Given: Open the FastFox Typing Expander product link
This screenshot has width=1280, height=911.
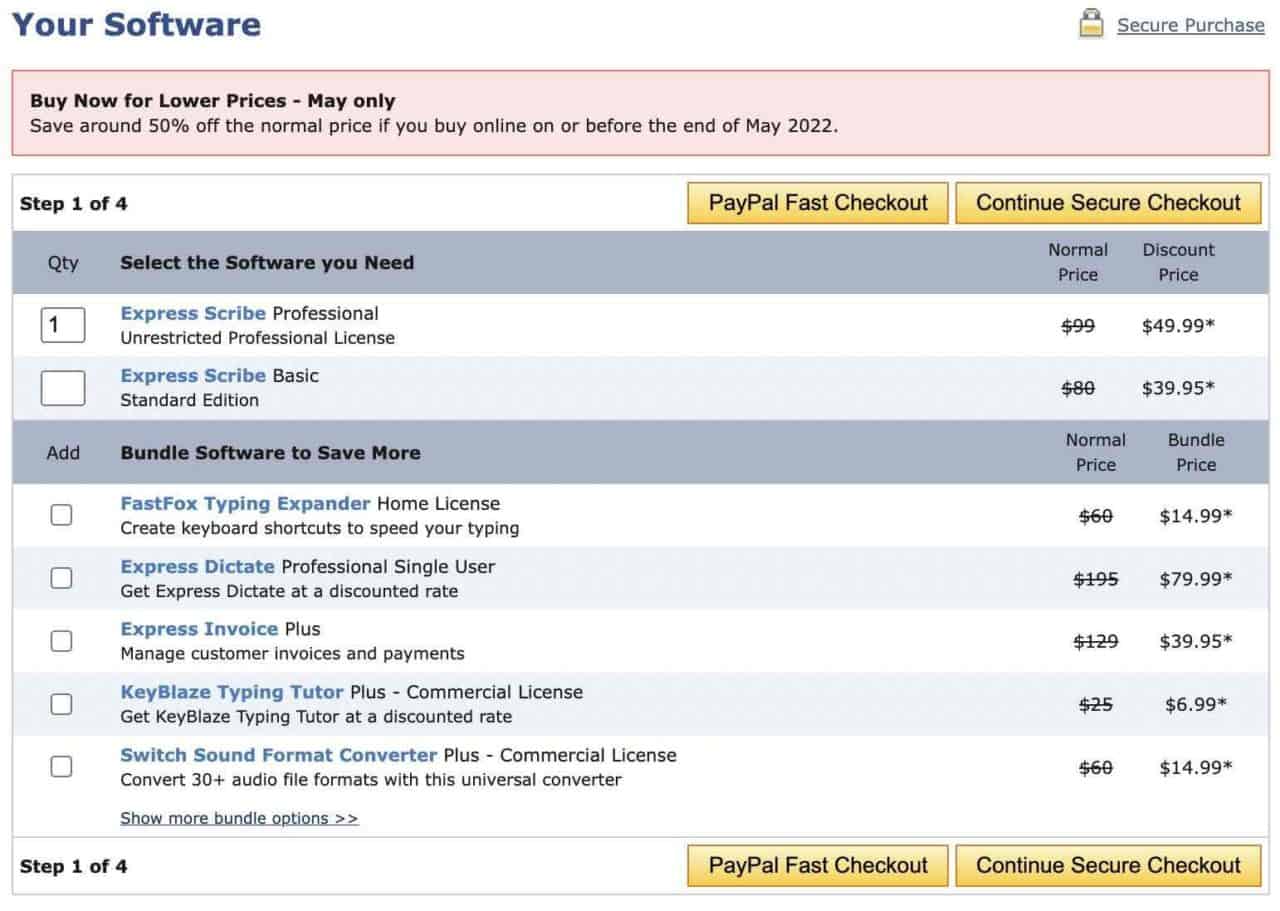Looking at the screenshot, I should coord(244,503).
